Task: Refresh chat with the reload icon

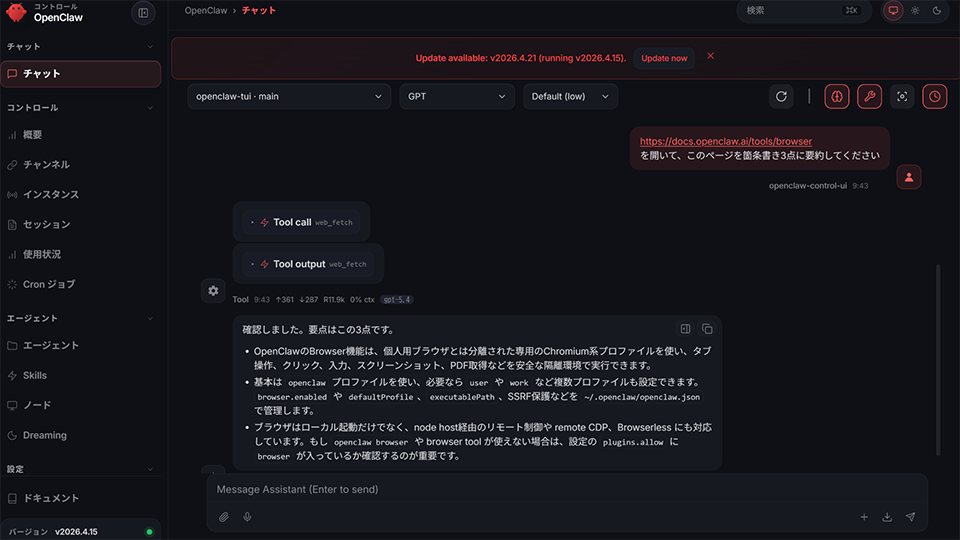Action: (x=781, y=97)
